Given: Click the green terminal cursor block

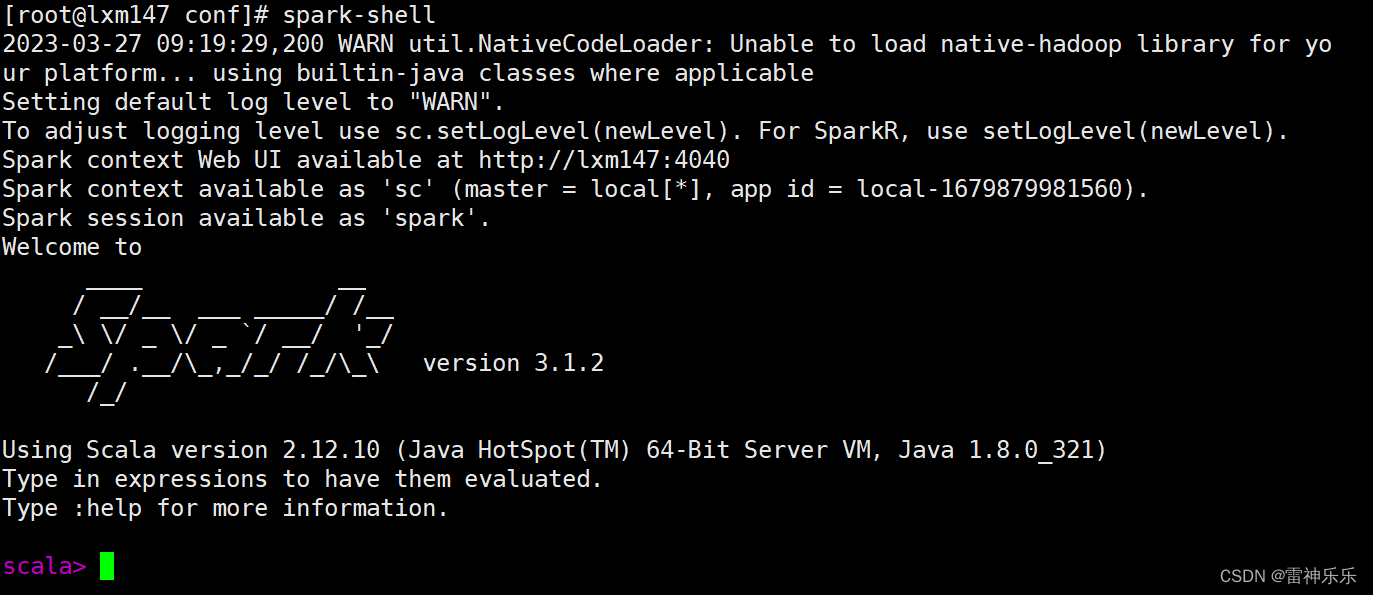Looking at the screenshot, I should (108, 566).
